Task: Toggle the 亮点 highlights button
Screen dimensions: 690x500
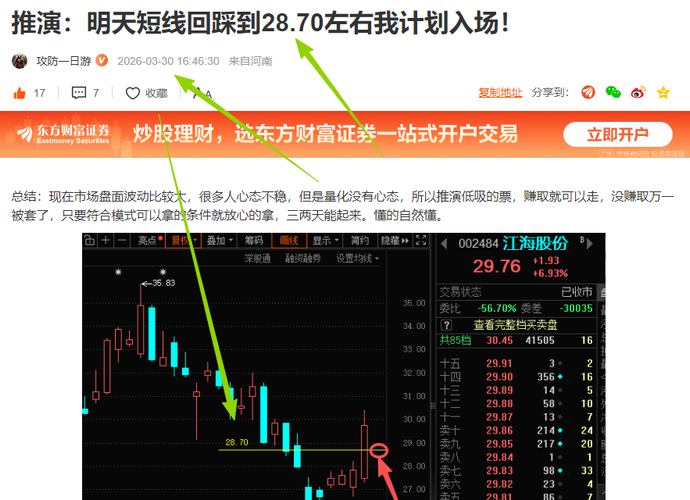Action: click(150, 240)
